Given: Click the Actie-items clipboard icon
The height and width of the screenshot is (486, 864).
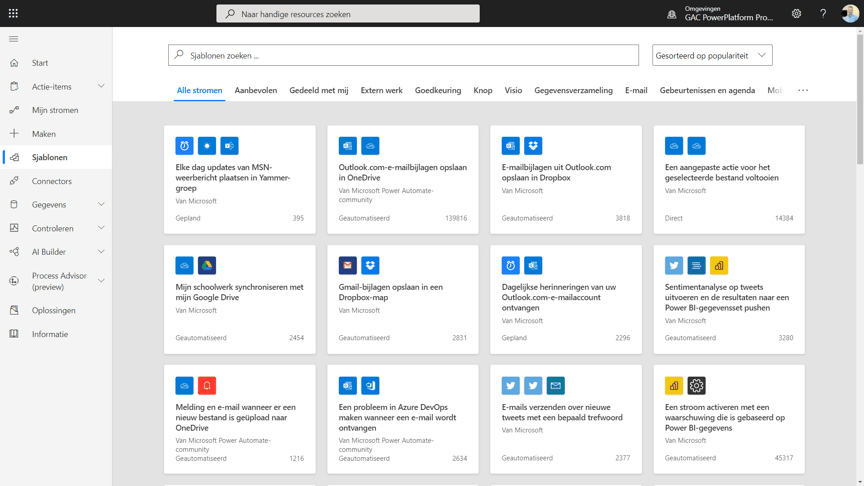Looking at the screenshot, I should [14, 87].
